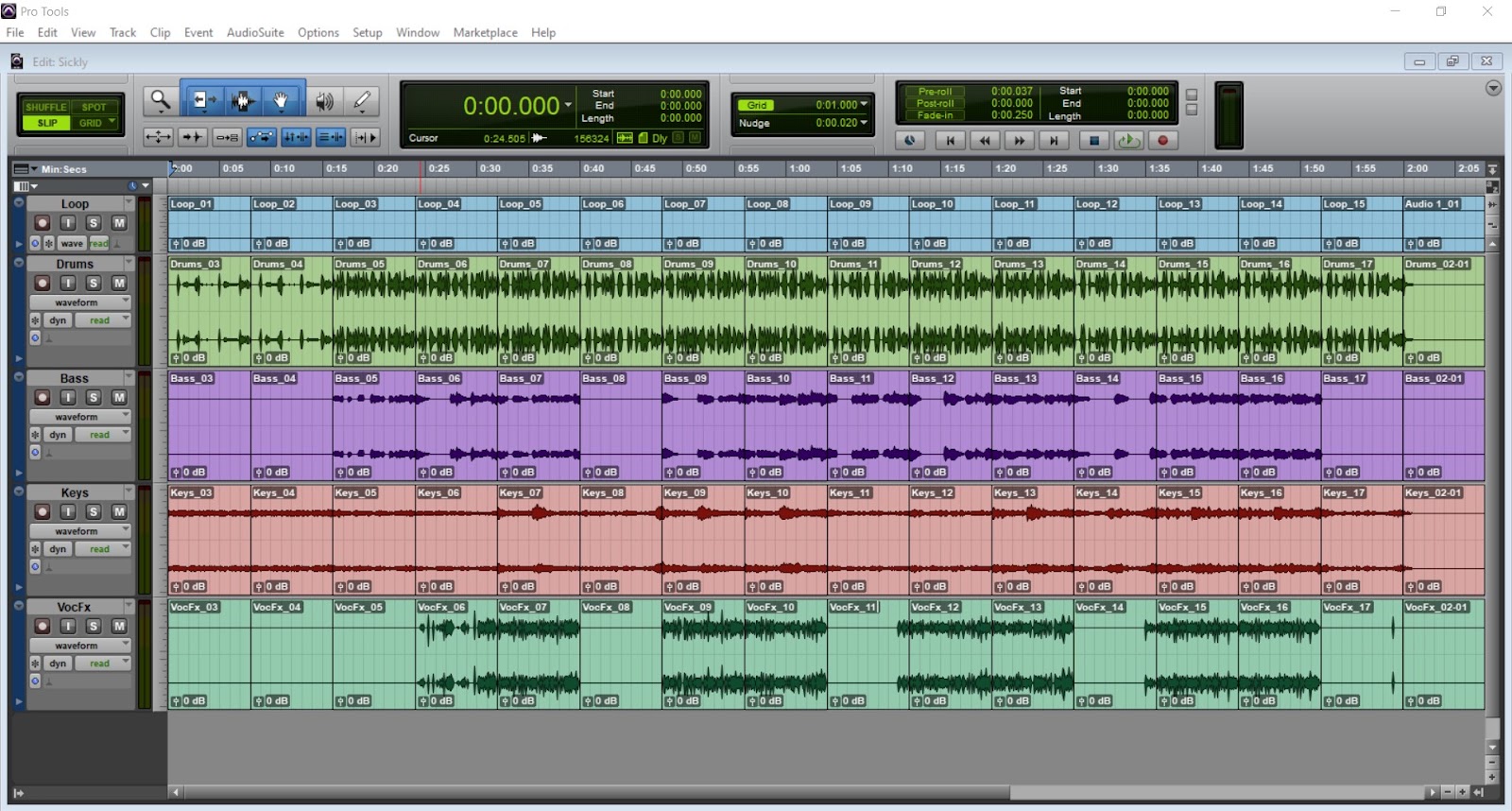Click the horizontal scrollbar at the bottom

coord(800,792)
